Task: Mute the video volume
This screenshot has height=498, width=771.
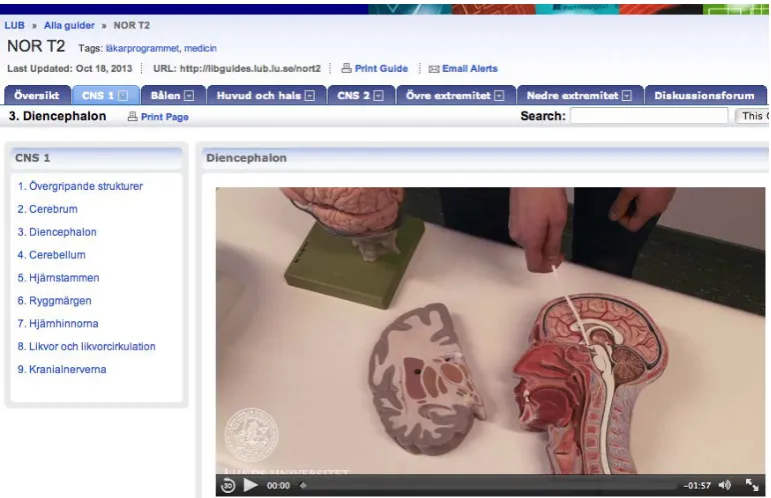Action: (725, 485)
